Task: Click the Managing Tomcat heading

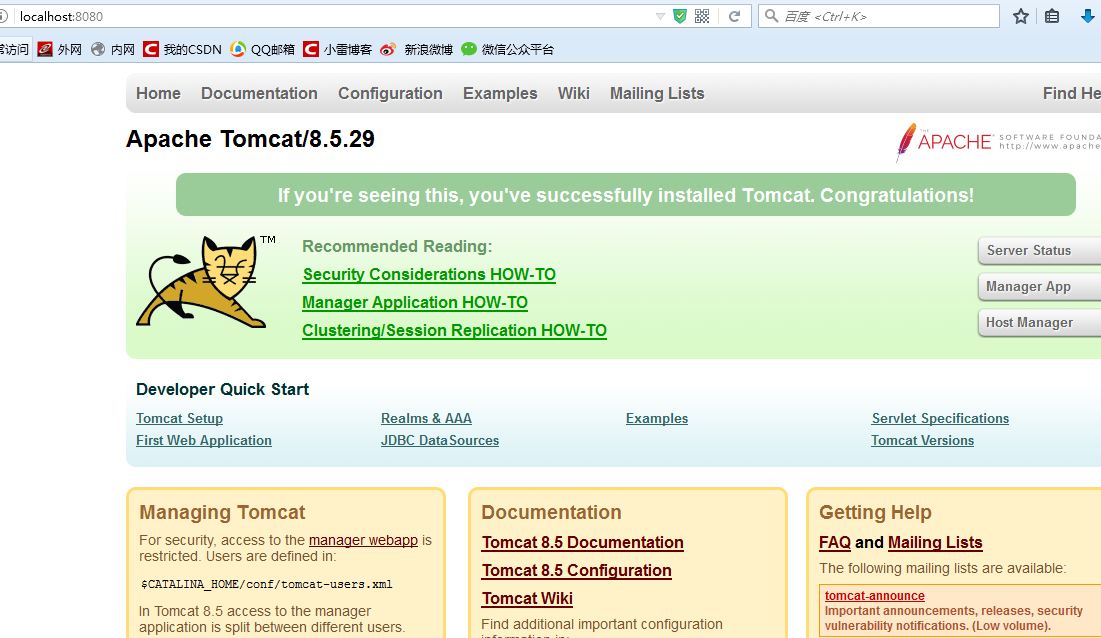Action: (x=222, y=512)
